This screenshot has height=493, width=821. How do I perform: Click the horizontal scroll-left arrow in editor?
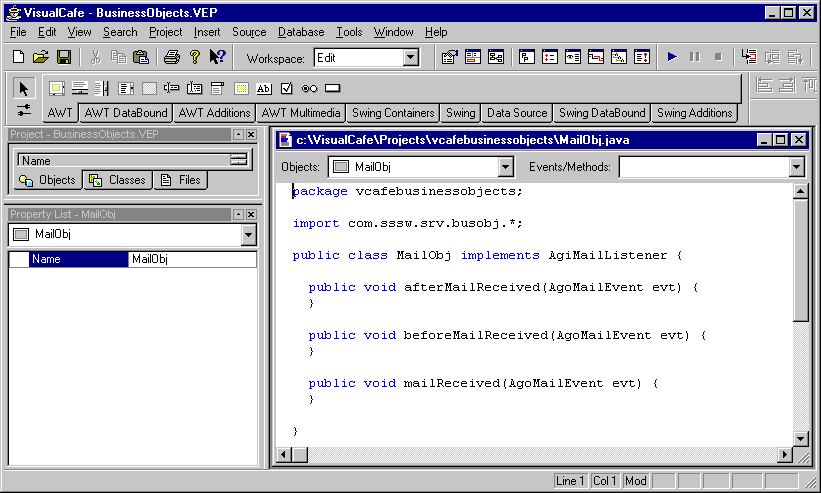[283, 455]
